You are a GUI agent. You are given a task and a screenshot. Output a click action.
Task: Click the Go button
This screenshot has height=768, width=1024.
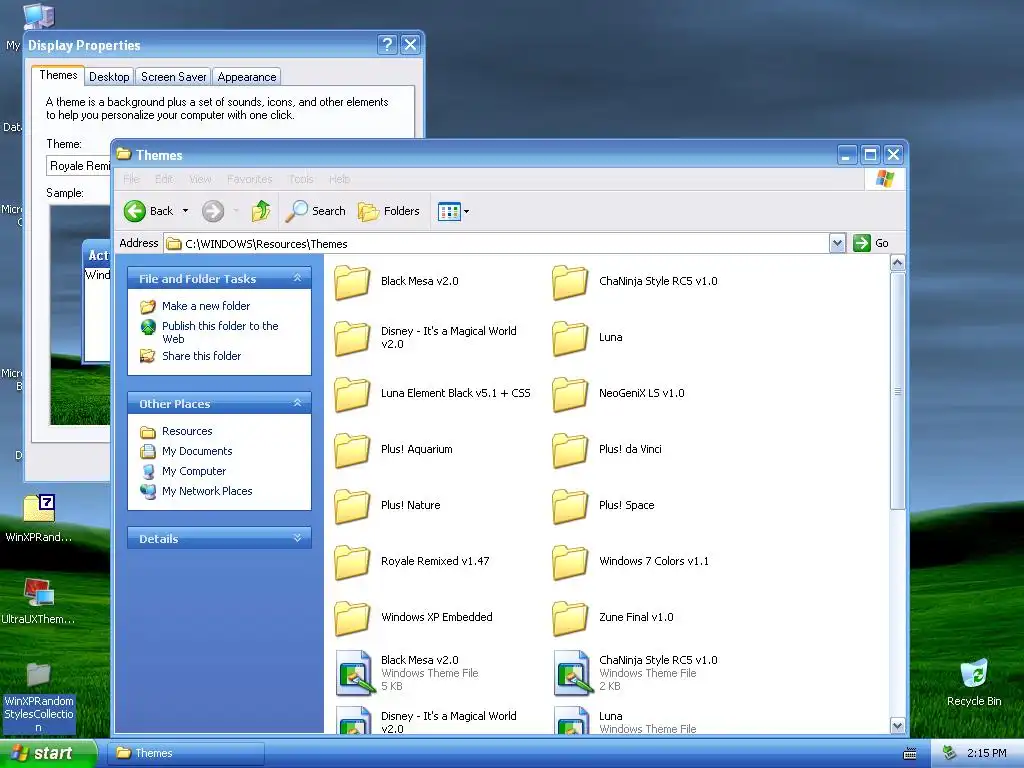pyautogui.click(x=871, y=243)
